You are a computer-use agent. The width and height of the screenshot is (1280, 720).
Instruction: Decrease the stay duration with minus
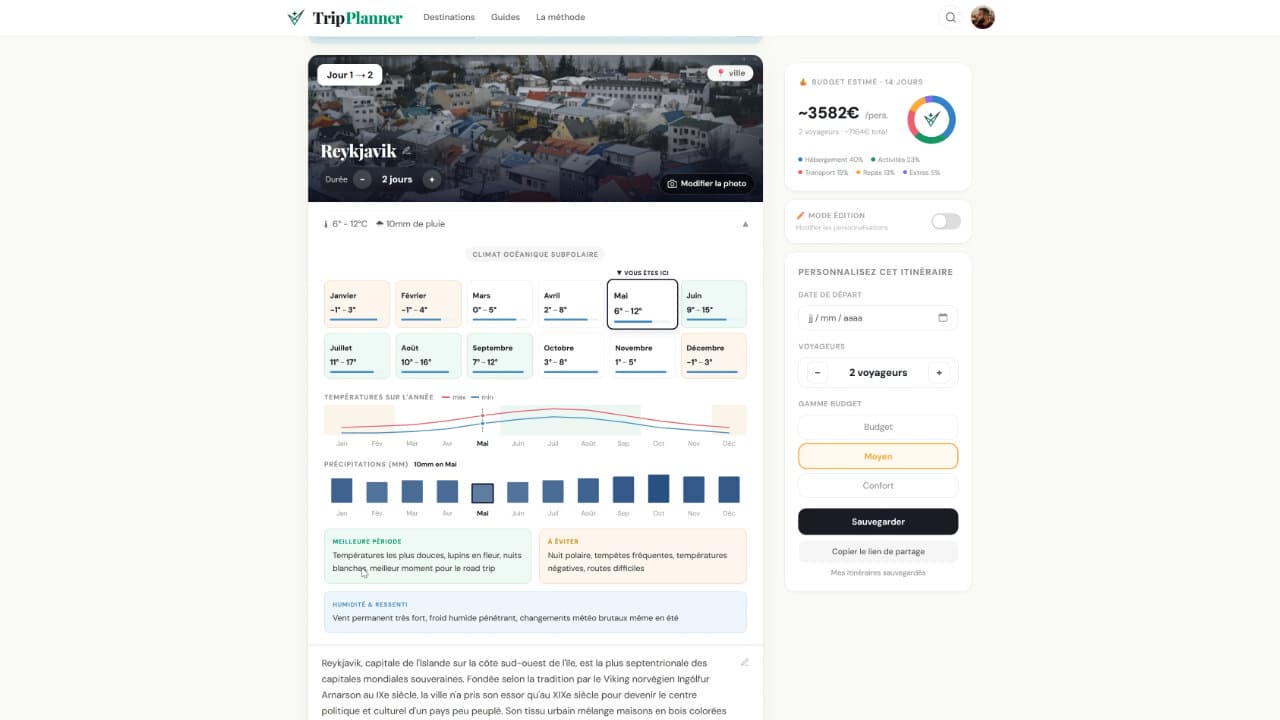(x=362, y=180)
